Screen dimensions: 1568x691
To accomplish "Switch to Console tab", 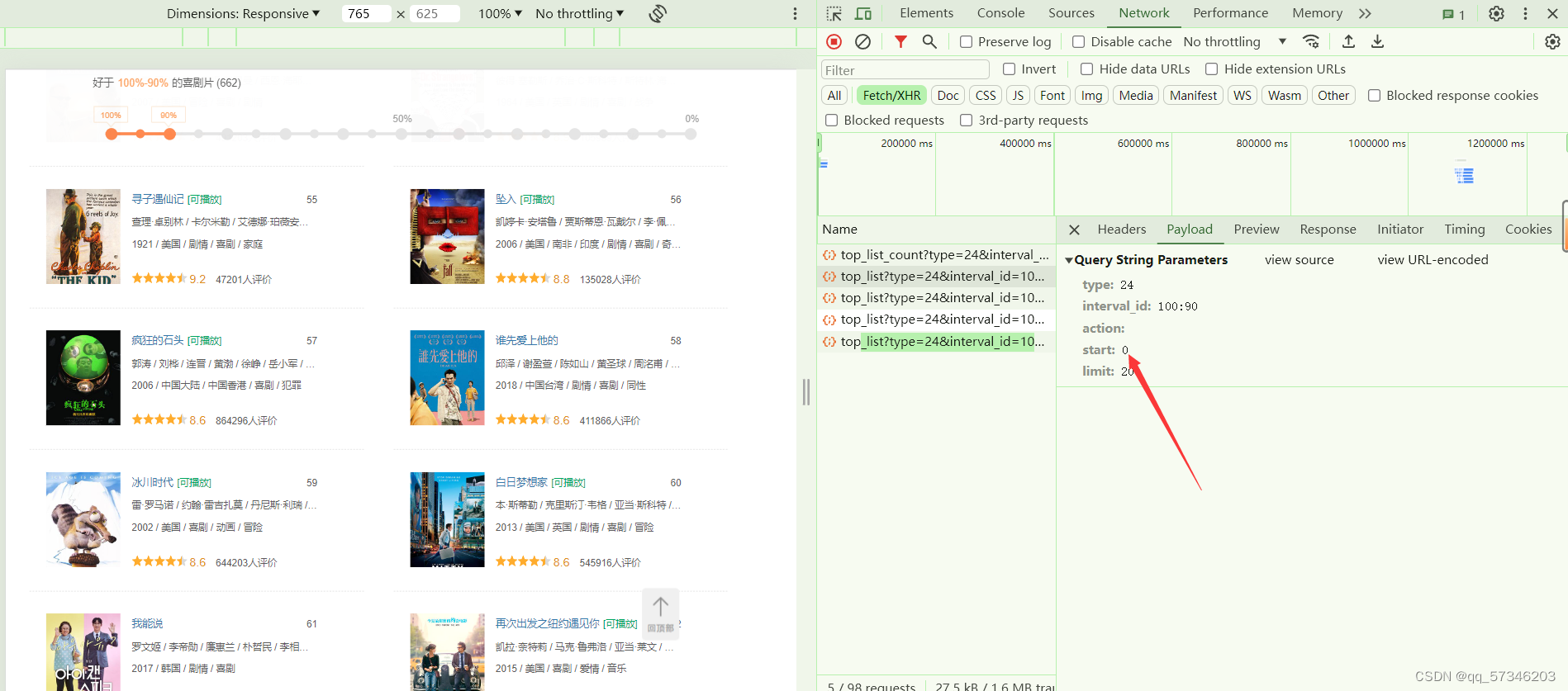I will [x=1000, y=13].
